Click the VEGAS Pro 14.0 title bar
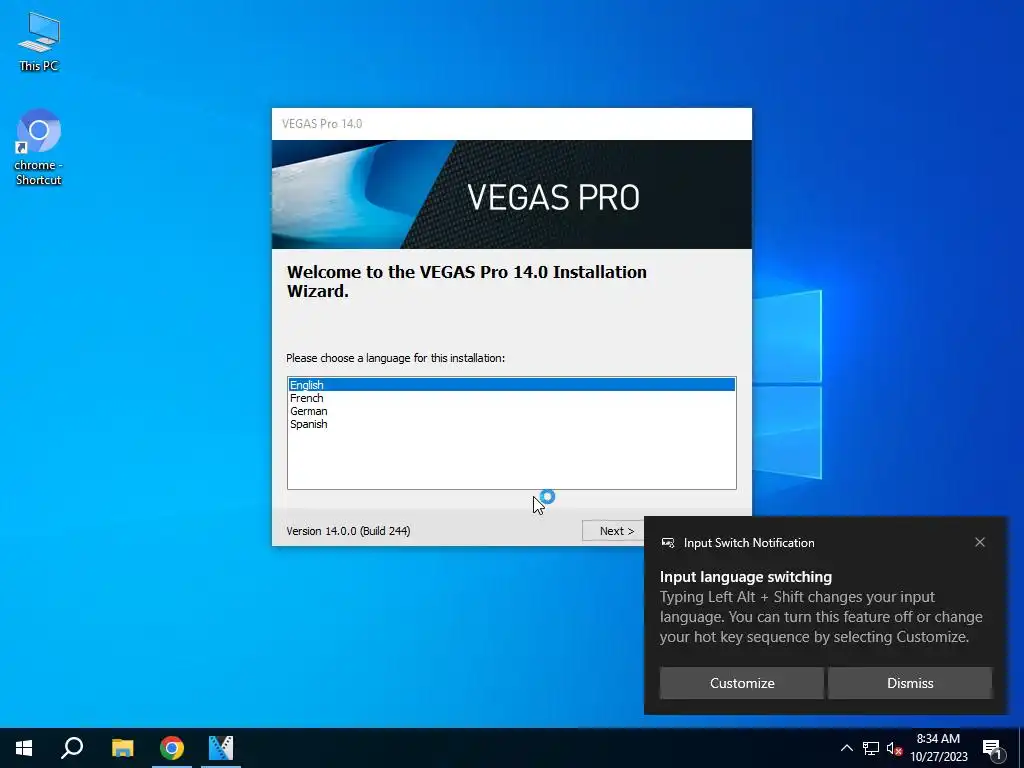 [x=511, y=124]
